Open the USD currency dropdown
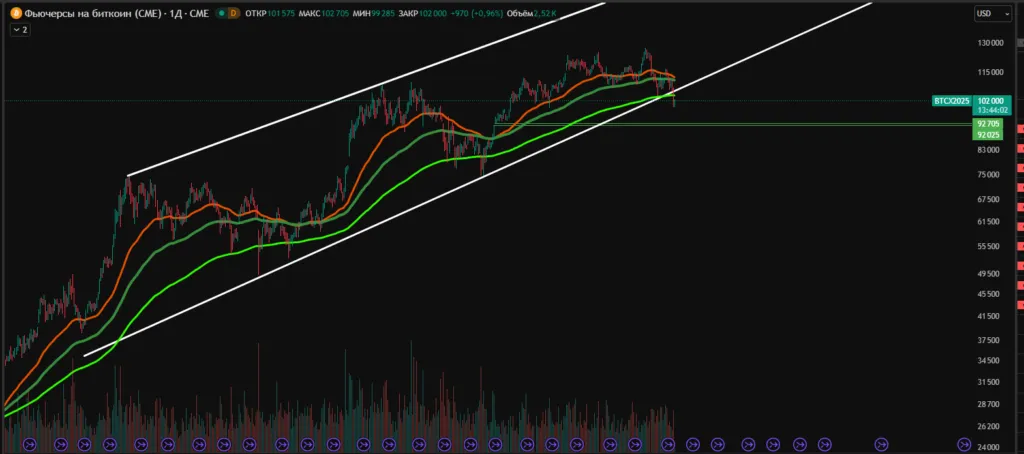The width and height of the screenshot is (1024, 454). pyautogui.click(x=989, y=14)
